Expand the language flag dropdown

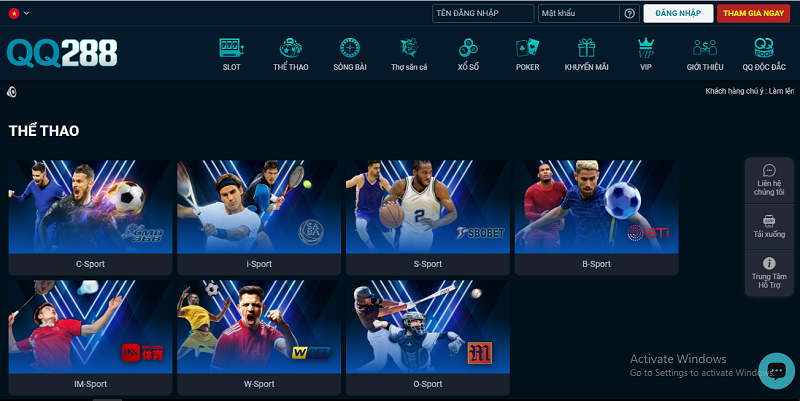click(x=18, y=13)
